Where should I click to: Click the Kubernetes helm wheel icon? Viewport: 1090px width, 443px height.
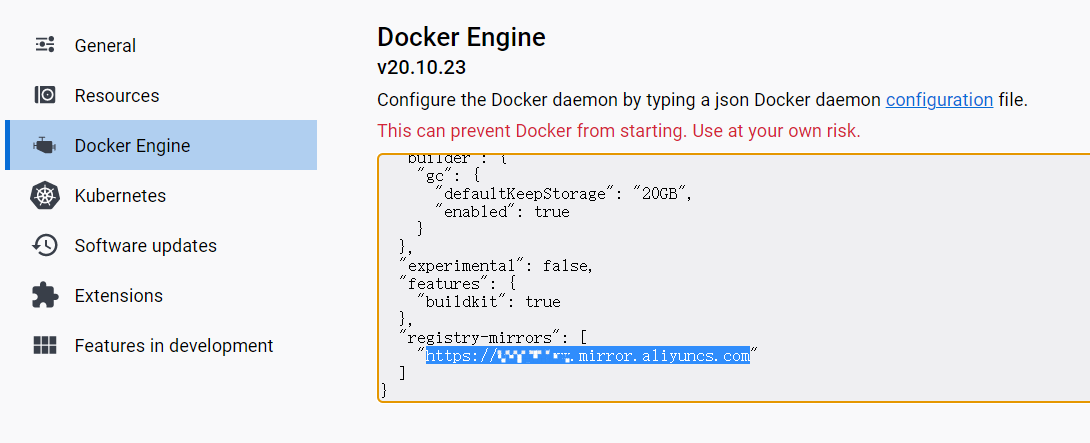click(x=45, y=196)
